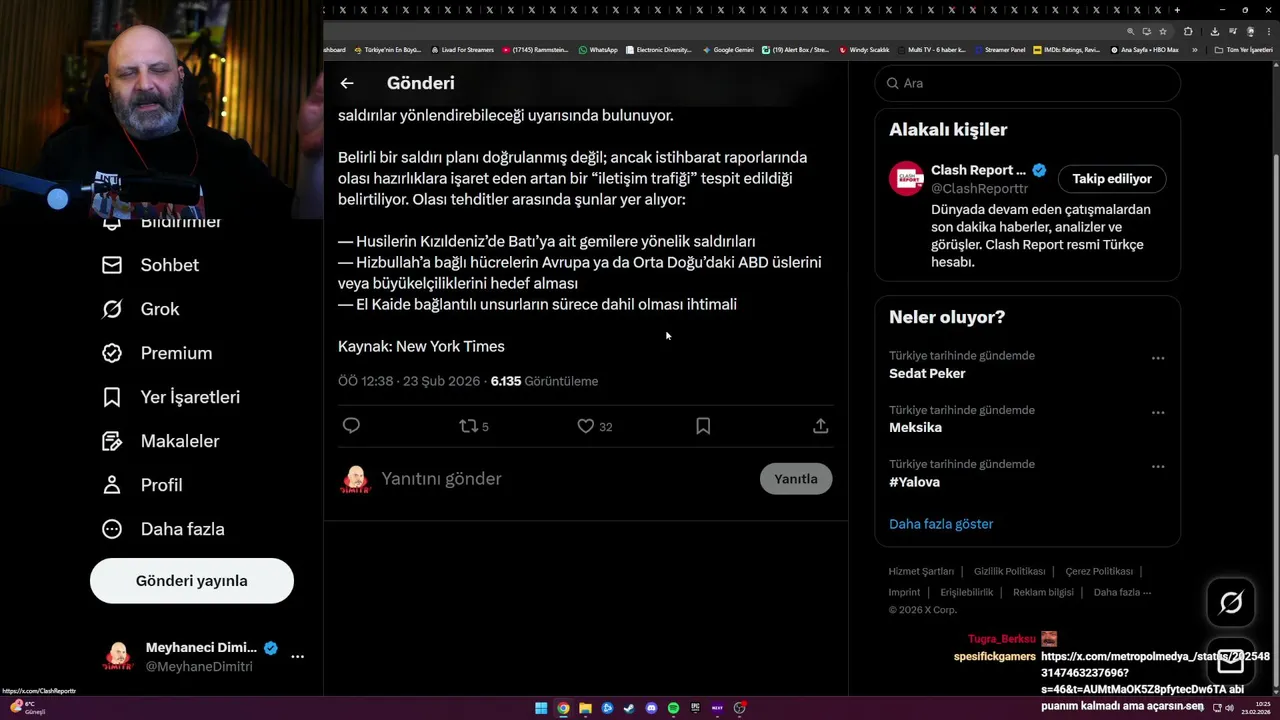Open Epic Games from the taskbar
The width and height of the screenshot is (1280, 720).
[x=695, y=708]
